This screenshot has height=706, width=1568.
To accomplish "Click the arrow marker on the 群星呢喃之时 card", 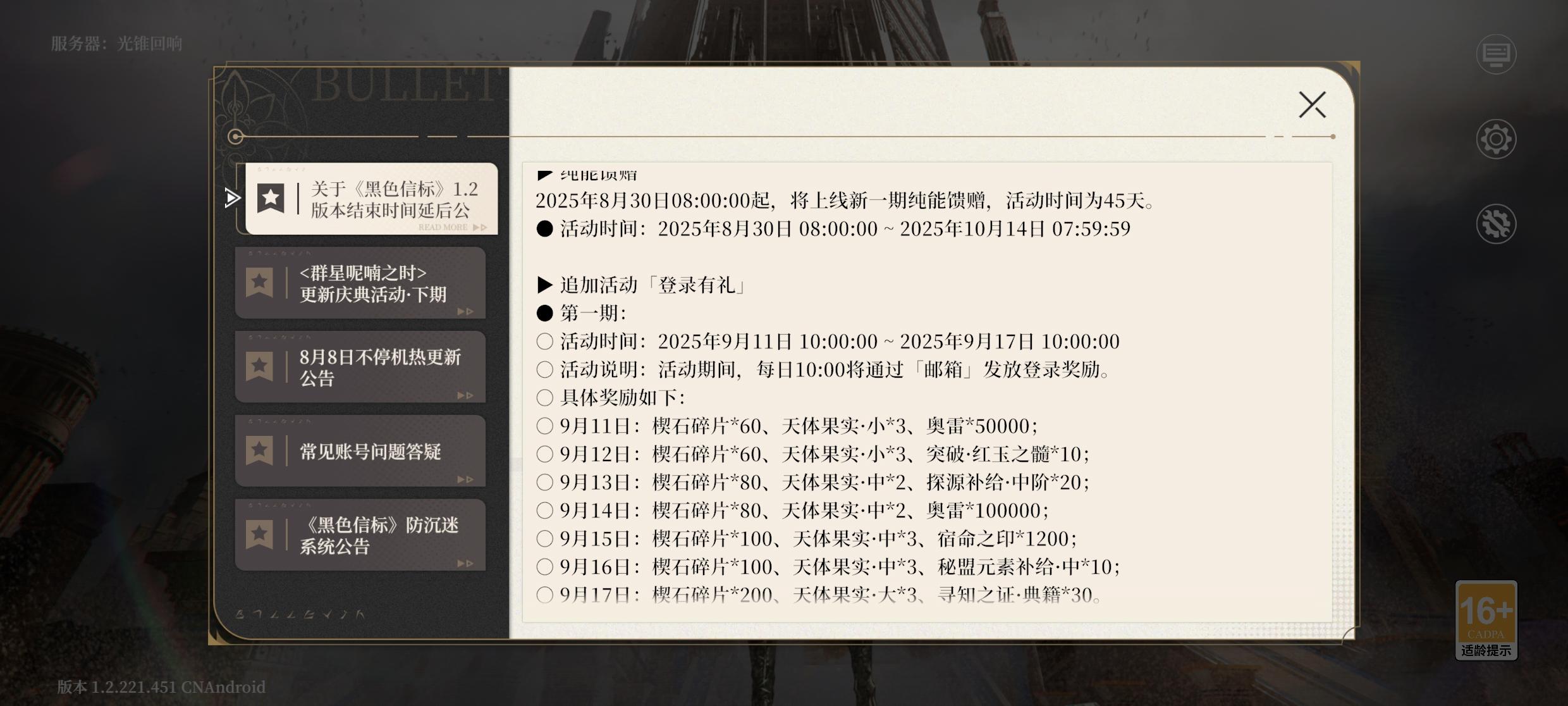I will point(465,311).
